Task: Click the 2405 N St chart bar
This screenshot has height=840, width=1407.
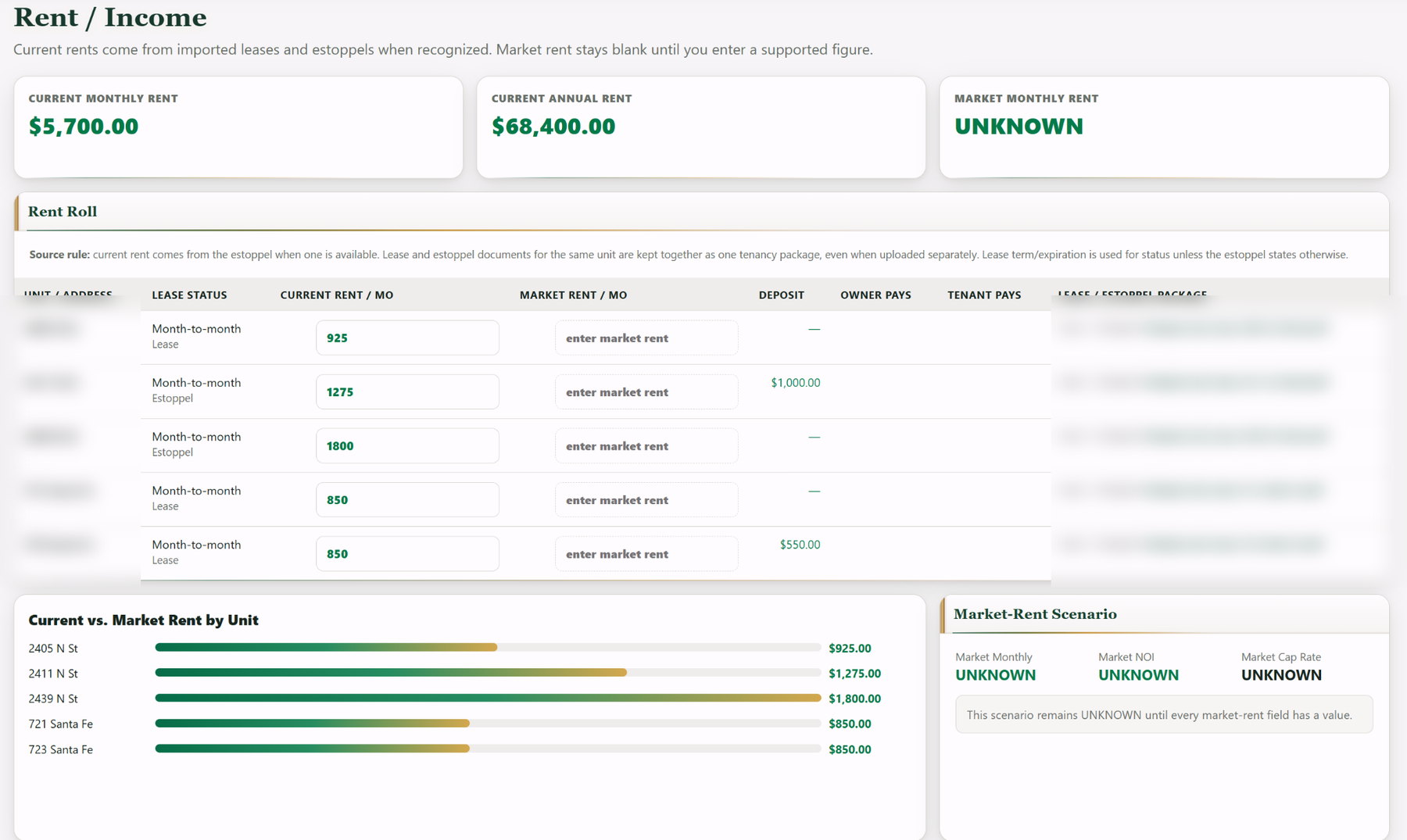Action: pyautogui.click(x=488, y=648)
